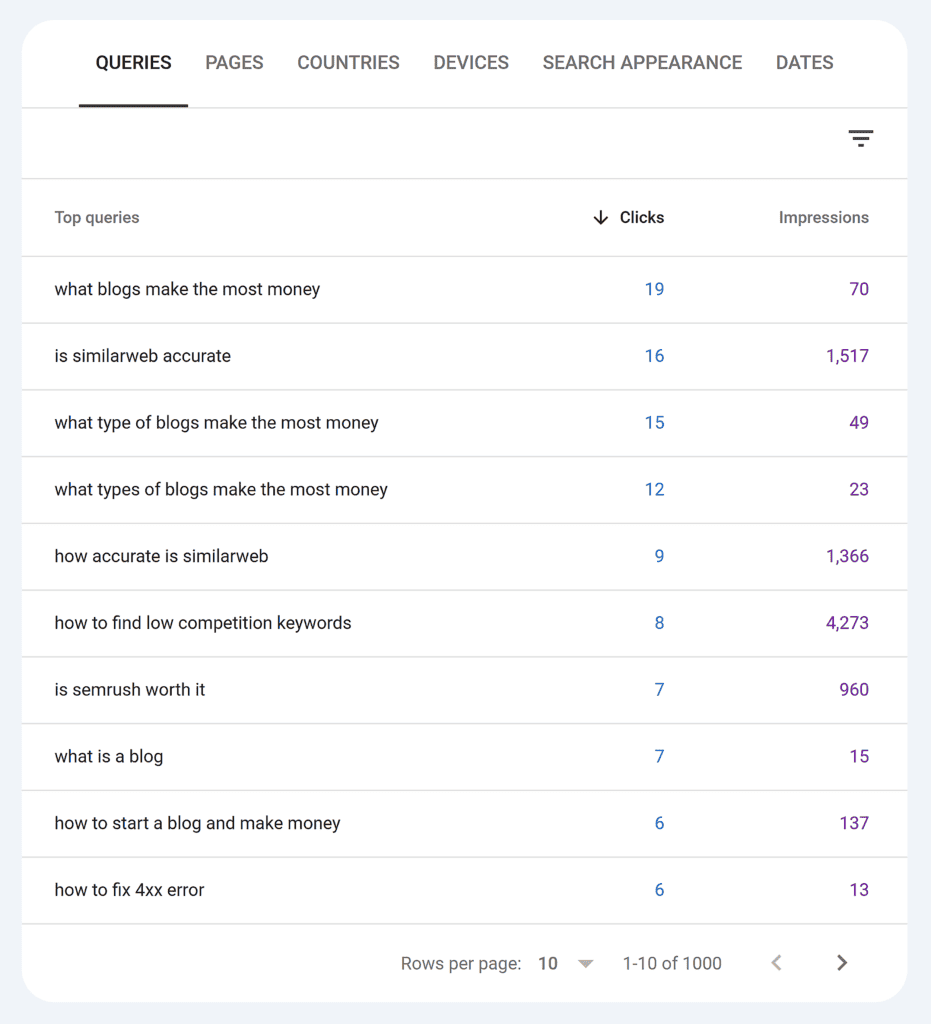This screenshot has width=931, height=1024.
Task: Switch to the Pages tab
Action: [234, 62]
